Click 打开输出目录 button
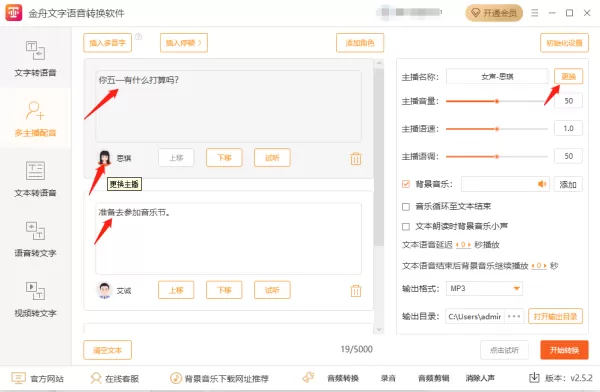 click(x=555, y=316)
